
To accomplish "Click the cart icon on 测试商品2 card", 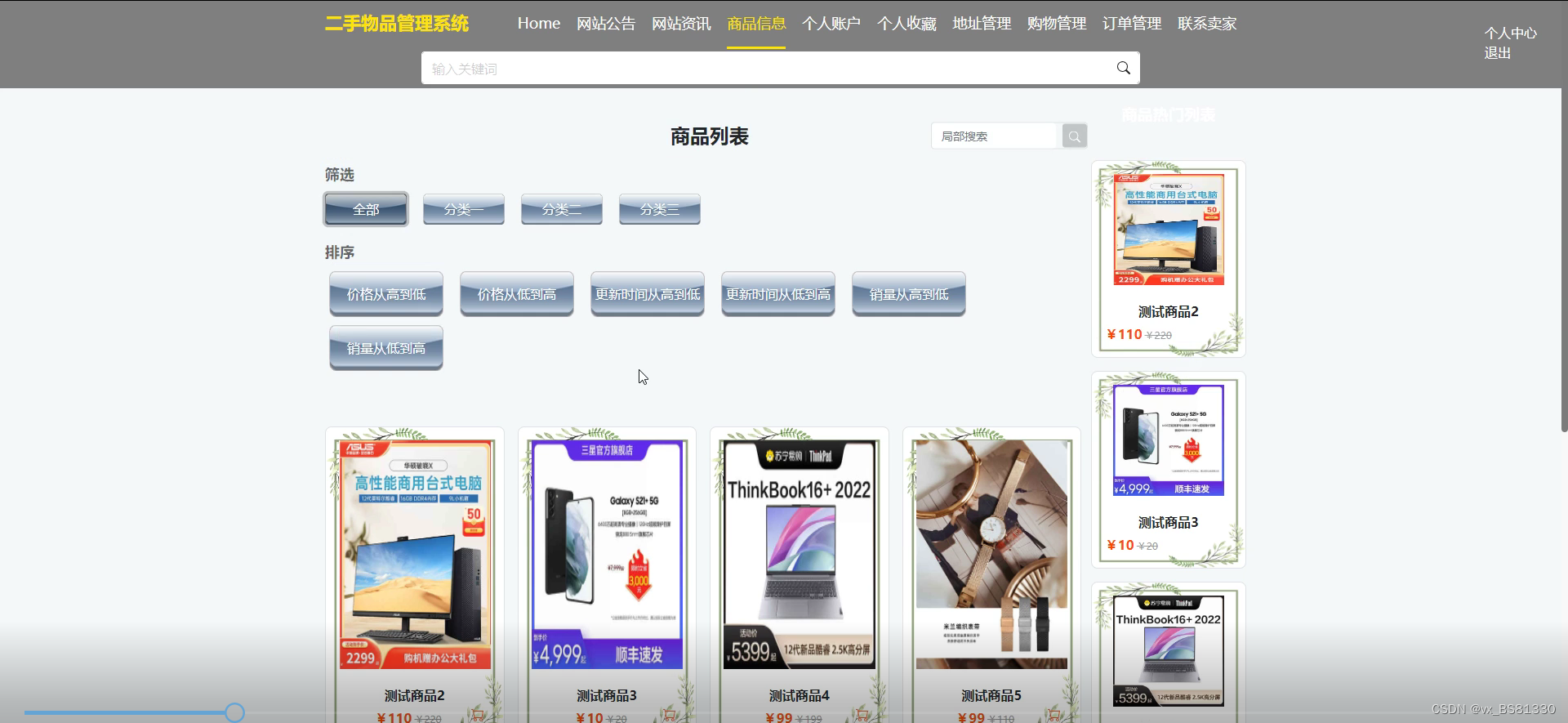I will (478, 716).
